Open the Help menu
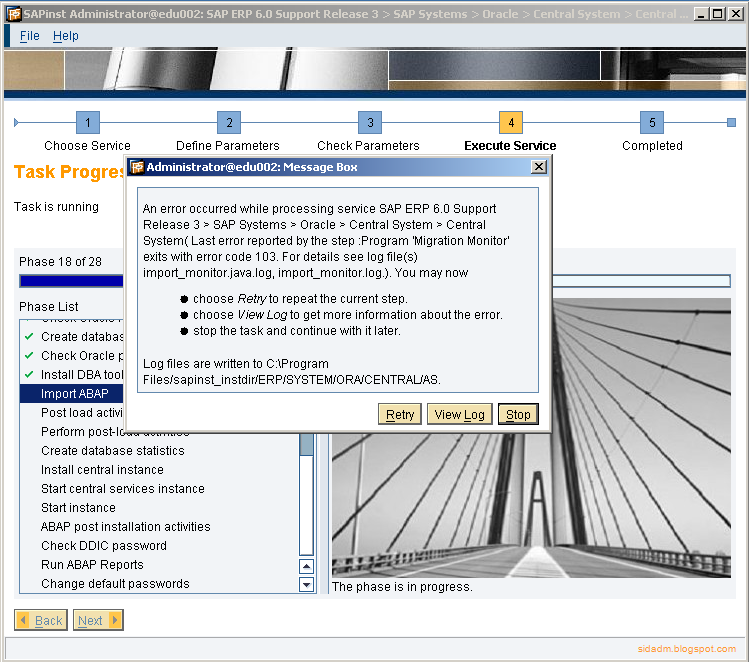This screenshot has height=662, width=749. (x=65, y=36)
